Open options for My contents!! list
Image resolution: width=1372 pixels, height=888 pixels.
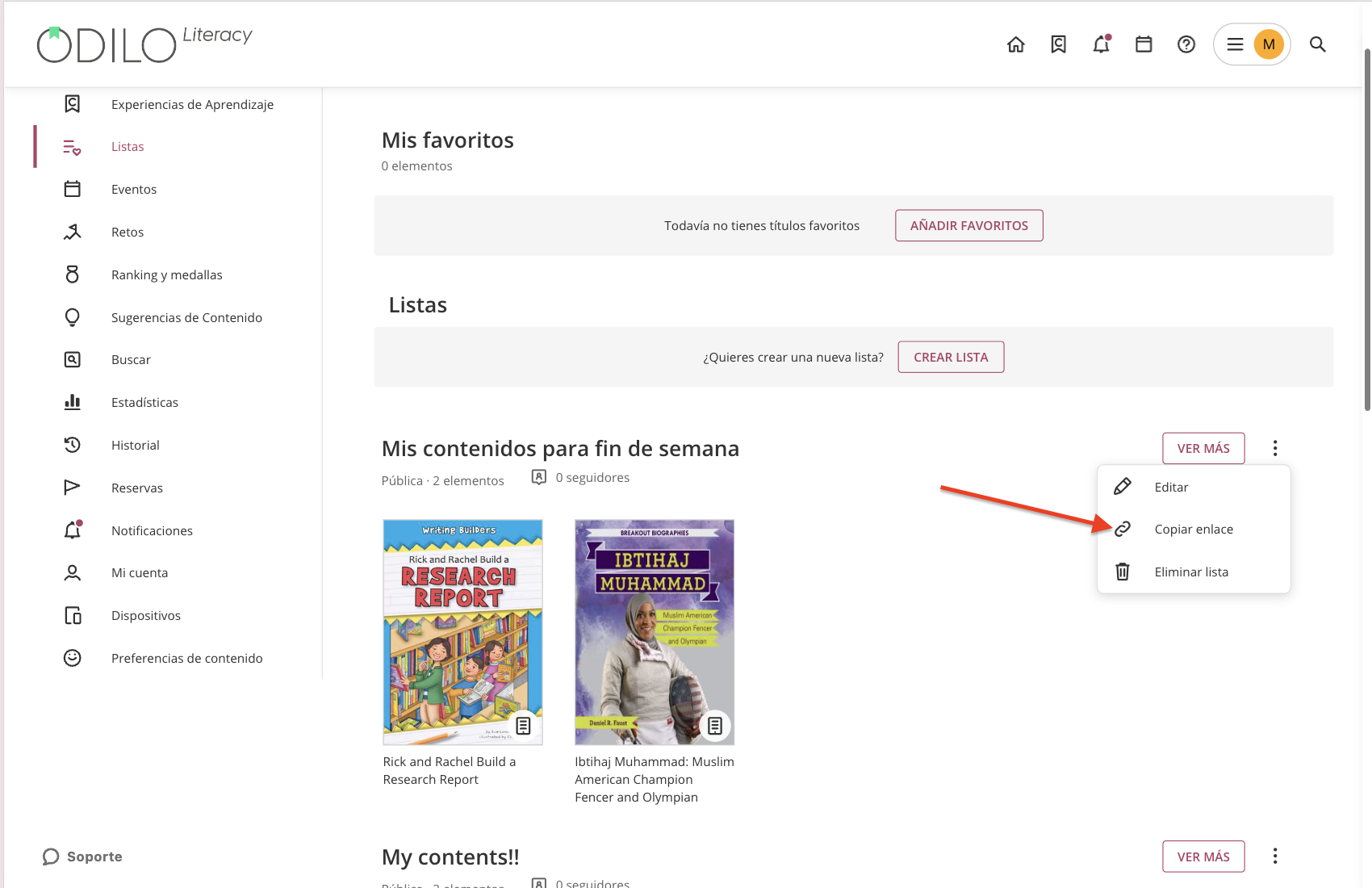tap(1275, 857)
